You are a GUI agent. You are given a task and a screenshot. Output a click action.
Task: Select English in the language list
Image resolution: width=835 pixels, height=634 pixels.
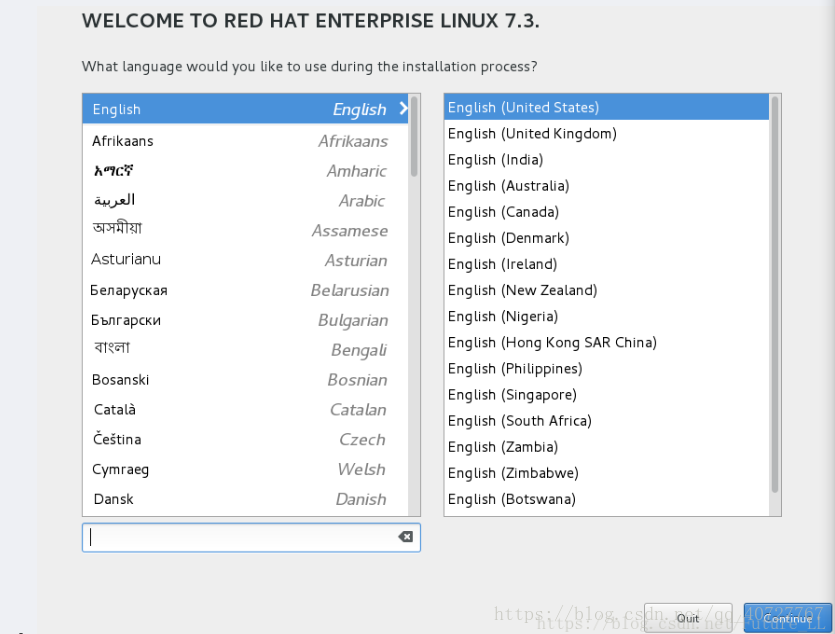[245, 109]
